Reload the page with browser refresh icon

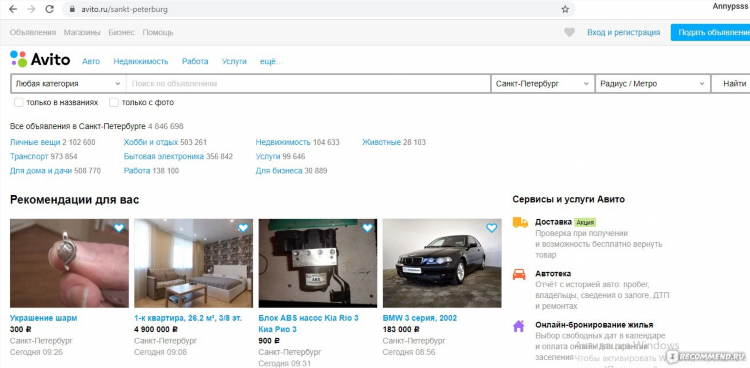pyautogui.click(x=49, y=9)
